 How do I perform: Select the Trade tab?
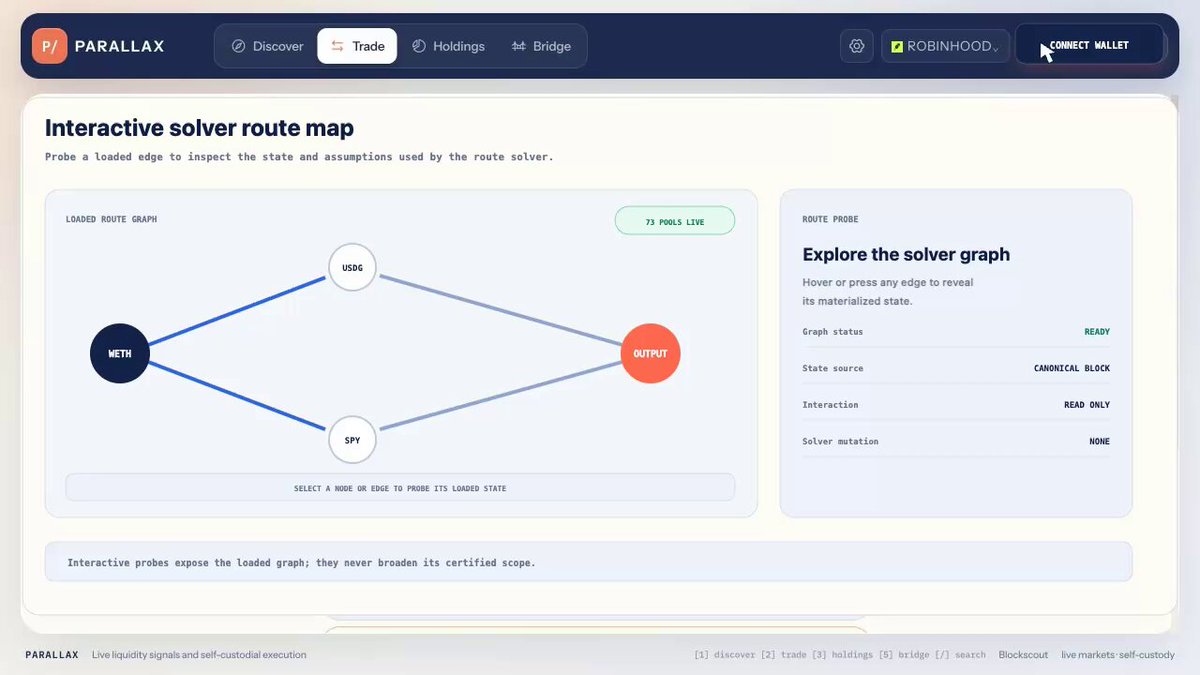pos(357,46)
